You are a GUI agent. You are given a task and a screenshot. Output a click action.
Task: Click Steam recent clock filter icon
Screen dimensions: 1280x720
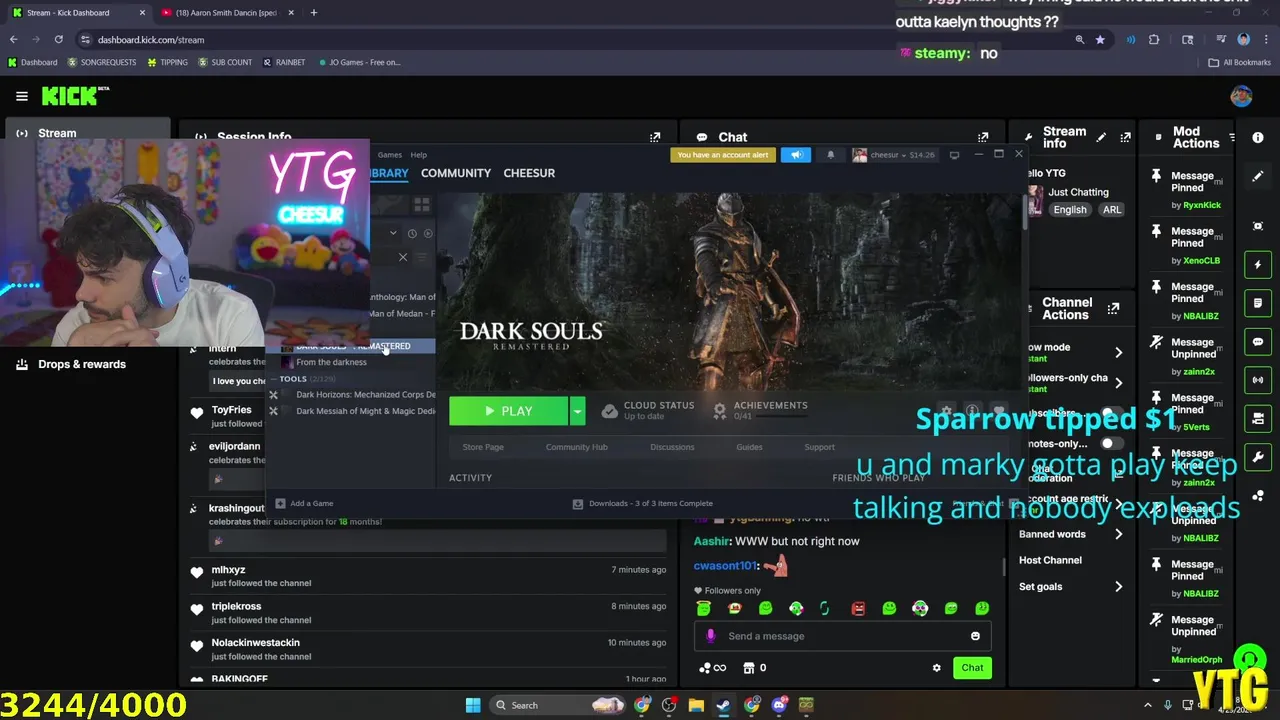pyautogui.click(x=412, y=233)
